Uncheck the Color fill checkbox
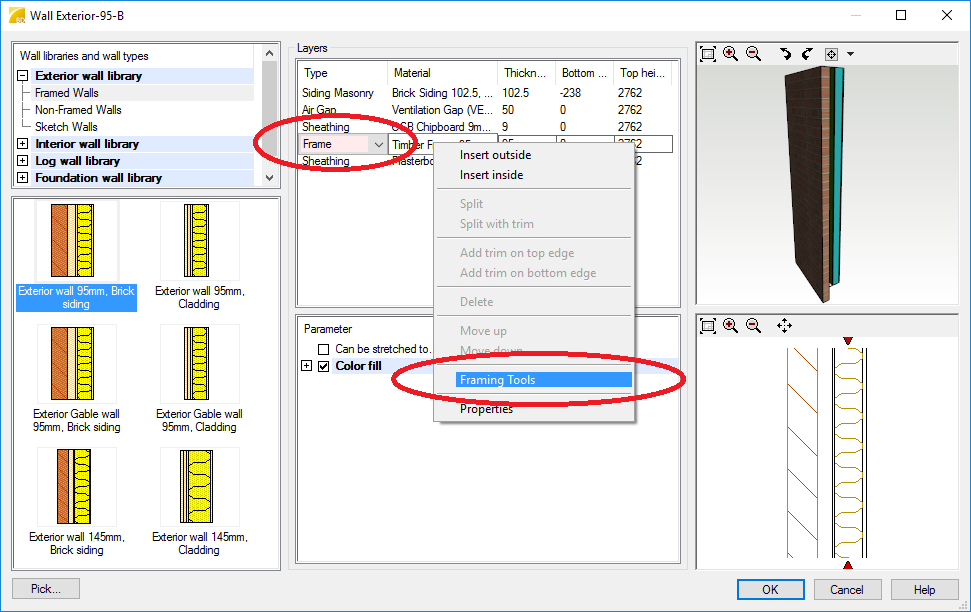The width and height of the screenshot is (971, 612). (x=323, y=366)
